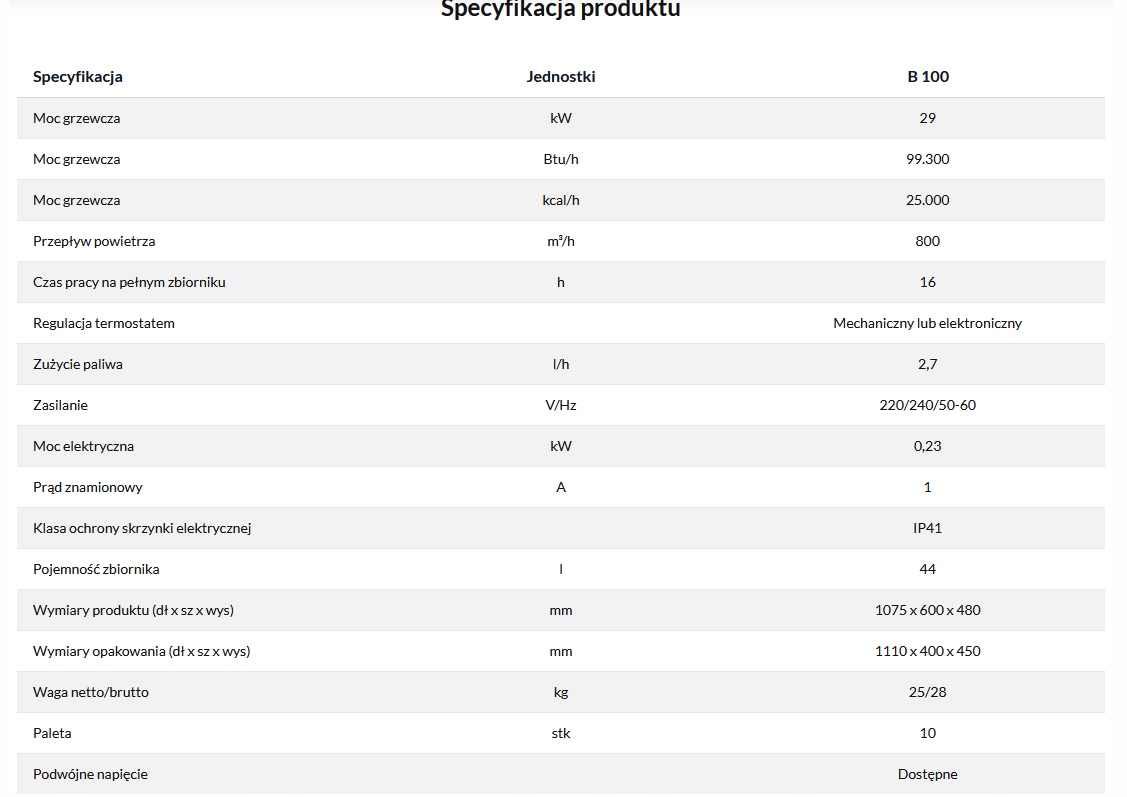Click the 220/240/50-60 power supply value
Screen dimensions: 1127x797
tap(927, 405)
